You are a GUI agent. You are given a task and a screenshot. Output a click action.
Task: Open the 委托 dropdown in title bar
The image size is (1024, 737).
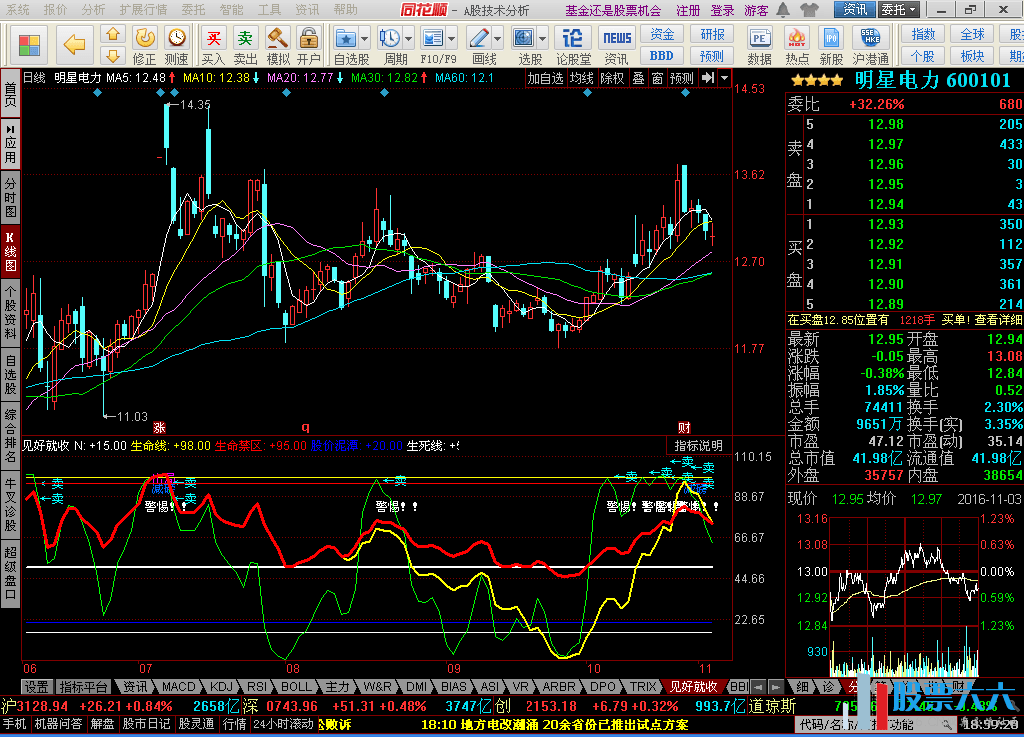pos(899,10)
